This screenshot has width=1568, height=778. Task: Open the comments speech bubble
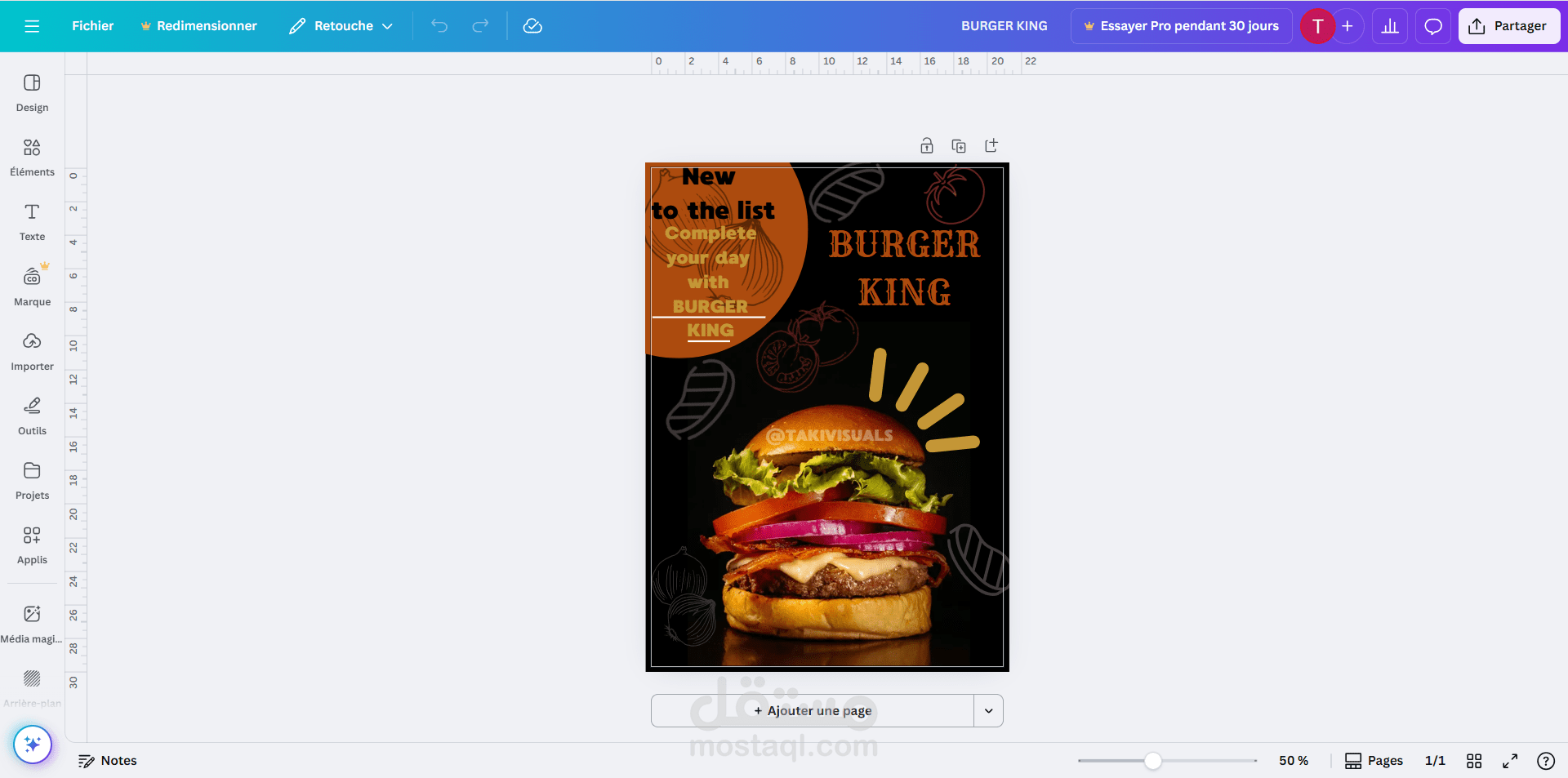point(1433,26)
